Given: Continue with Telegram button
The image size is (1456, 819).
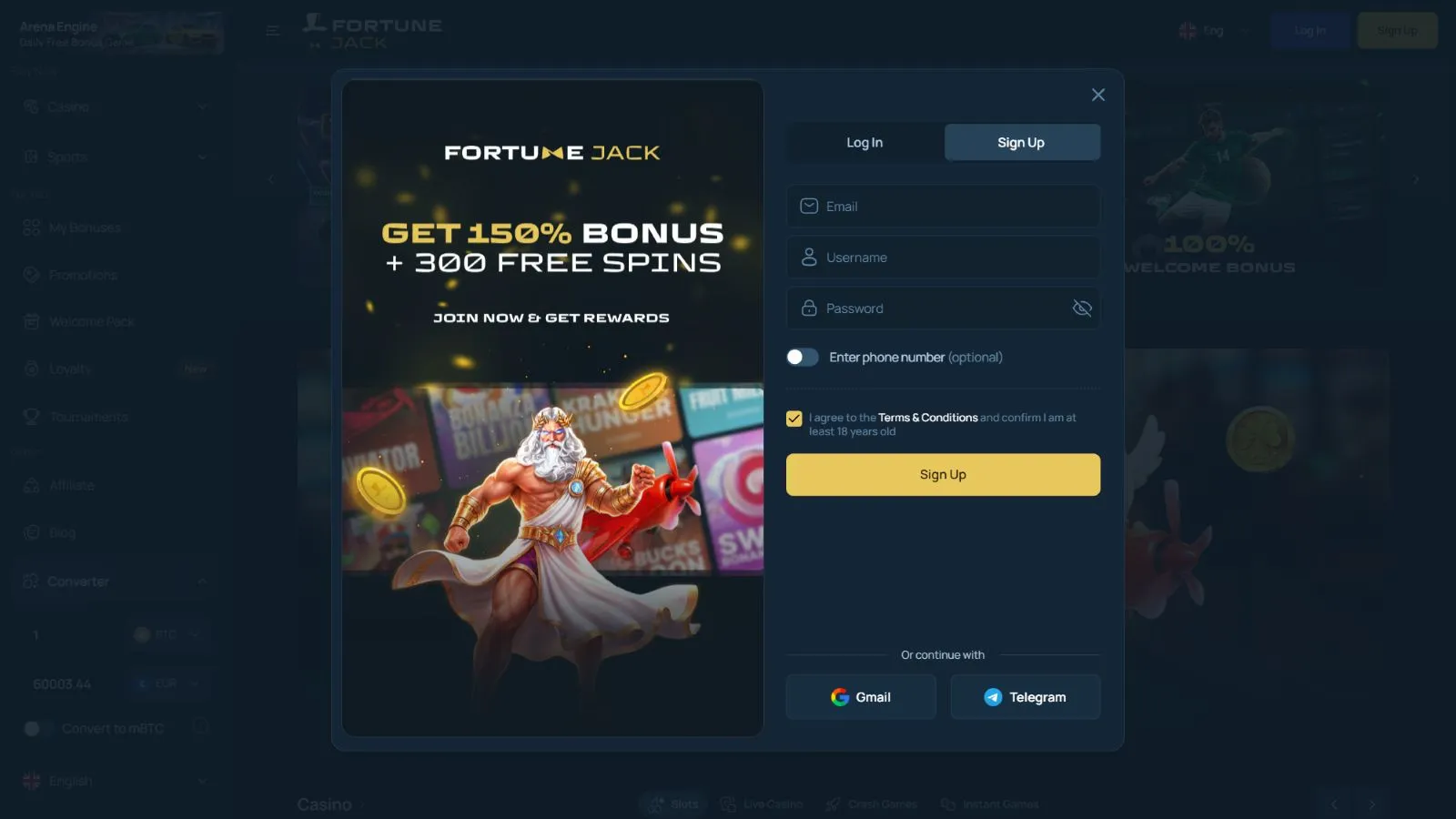Looking at the screenshot, I should [x=1026, y=697].
